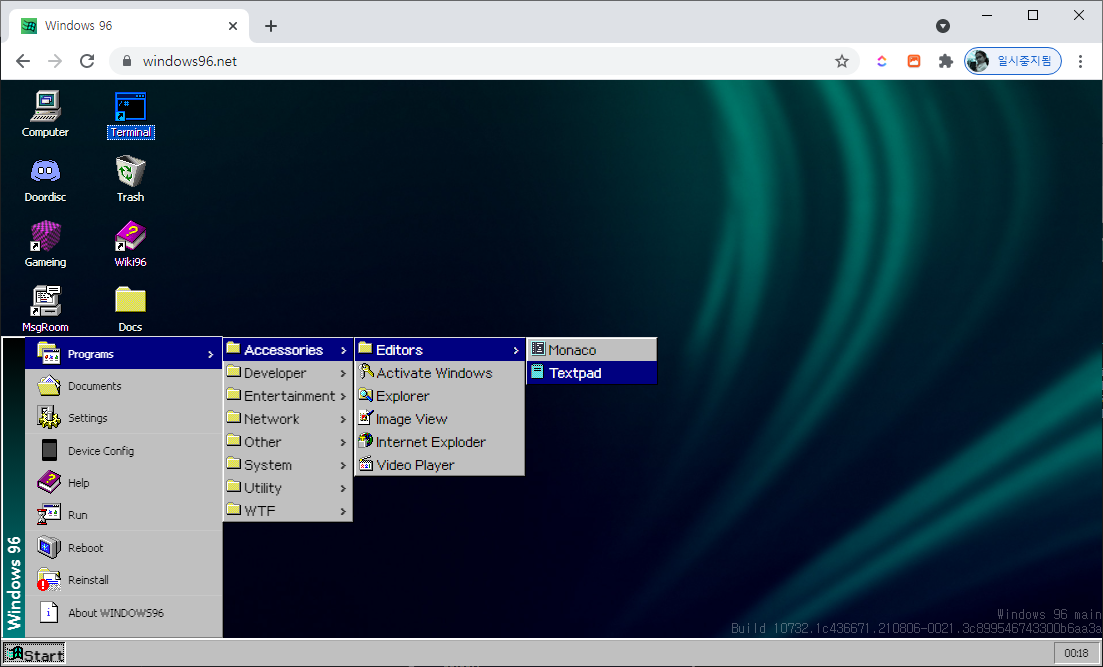Open Video Player from Accessories
Screen dimensions: 1103x667
440,465
